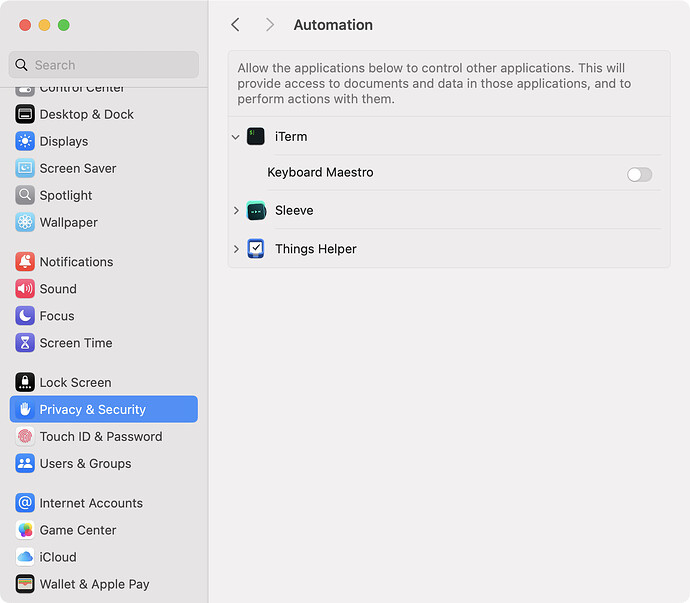
Task: Click the Automation page title
Action: coord(333,25)
